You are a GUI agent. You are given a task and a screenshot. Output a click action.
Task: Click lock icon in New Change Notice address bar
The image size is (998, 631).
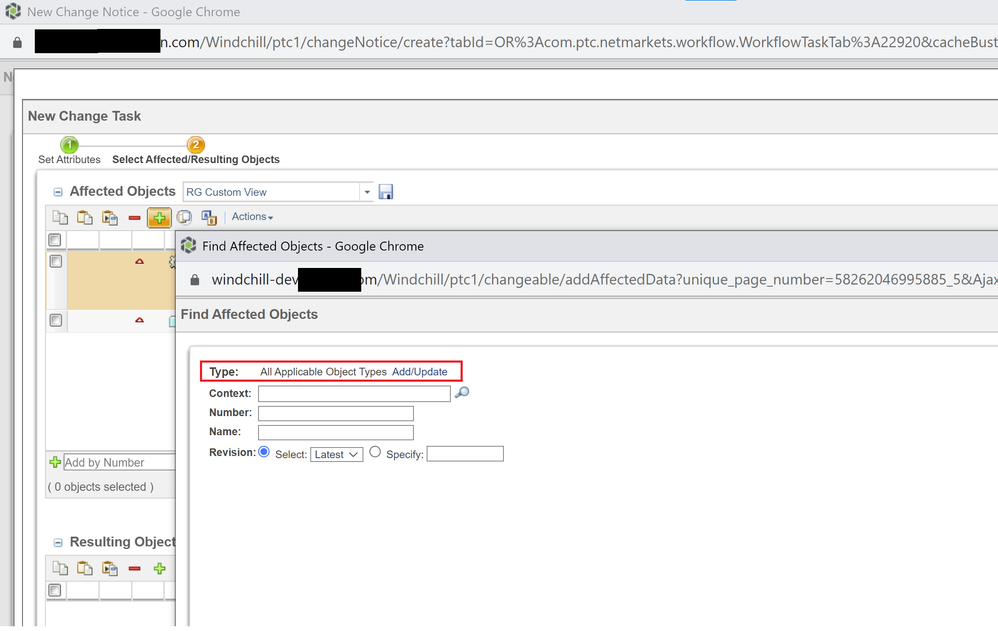tap(17, 43)
